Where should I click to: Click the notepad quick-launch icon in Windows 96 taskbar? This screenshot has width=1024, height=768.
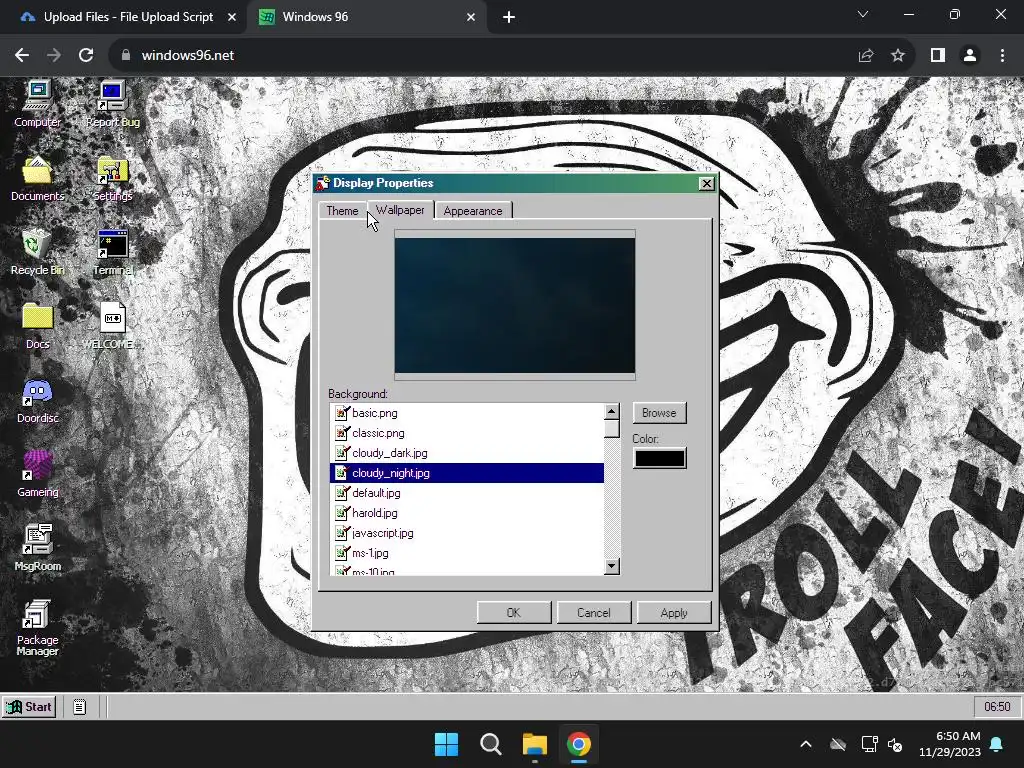(79, 707)
